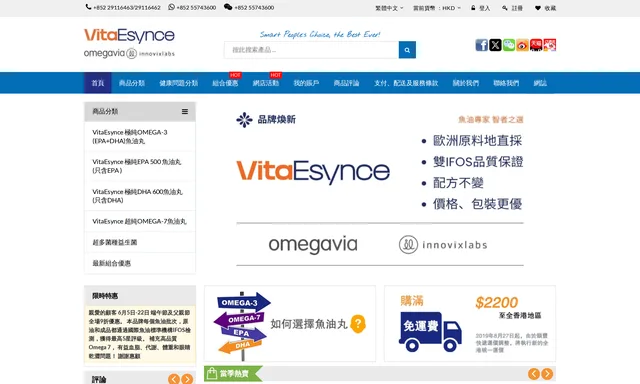The height and width of the screenshot is (384, 640).
Task: Open the Weibo social icon
Action: [522, 45]
